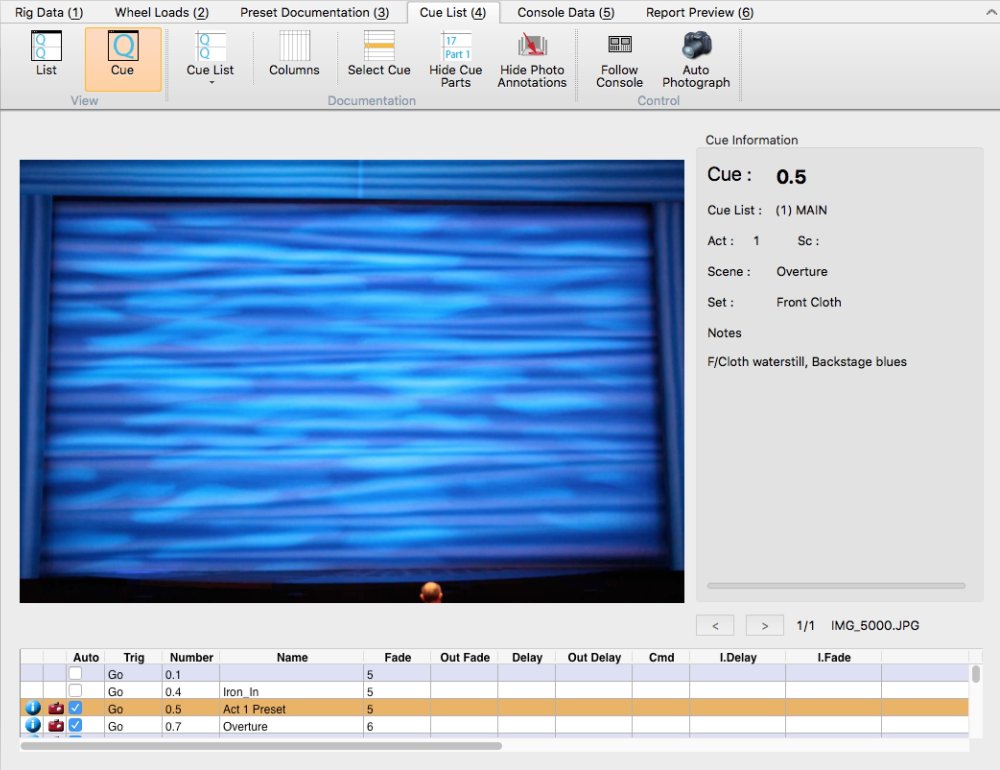Check the Auto checkbox for cue 0.1
1000x770 pixels.
click(x=75, y=674)
